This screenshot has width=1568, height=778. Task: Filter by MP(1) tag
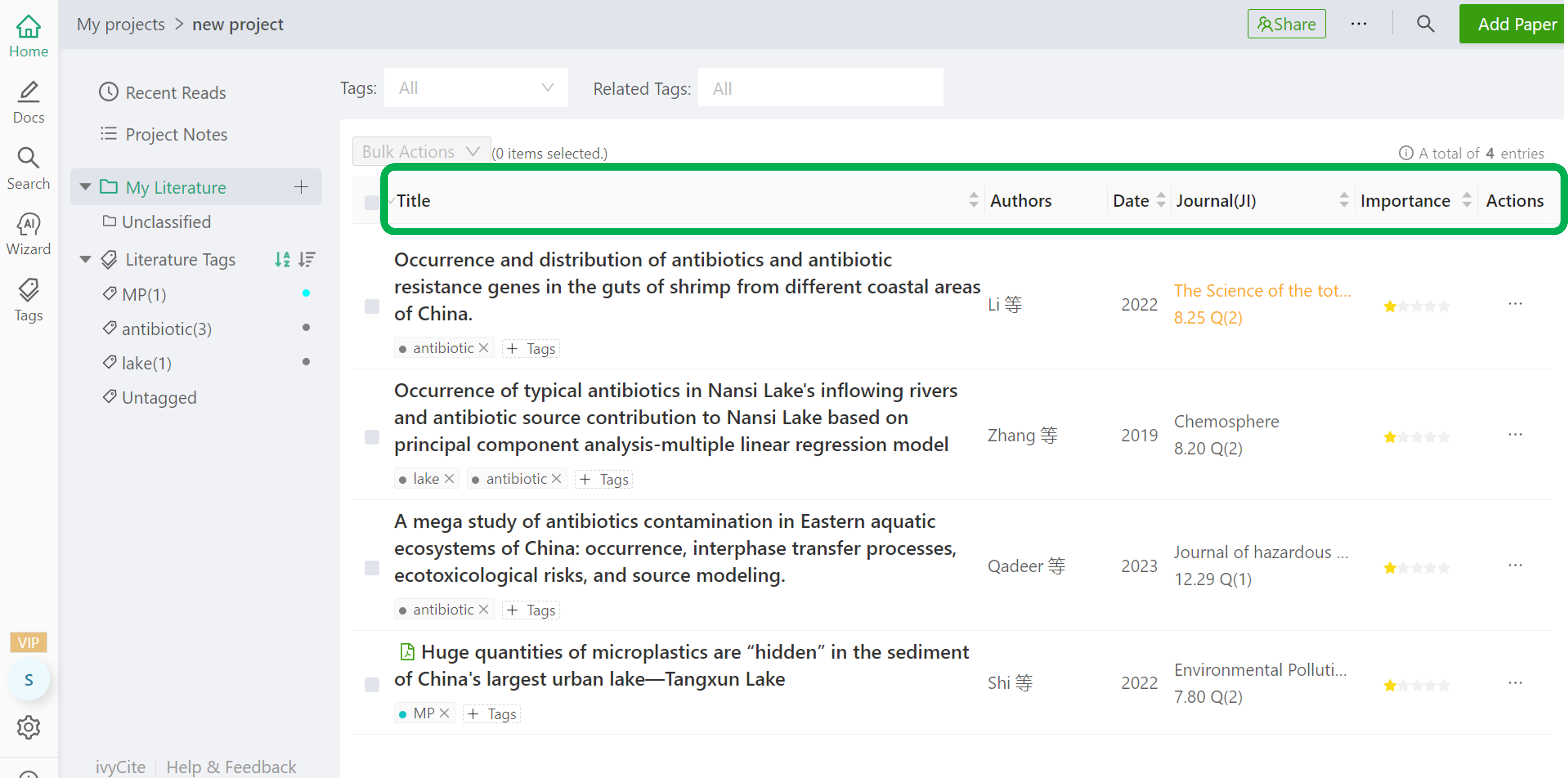[134, 295]
